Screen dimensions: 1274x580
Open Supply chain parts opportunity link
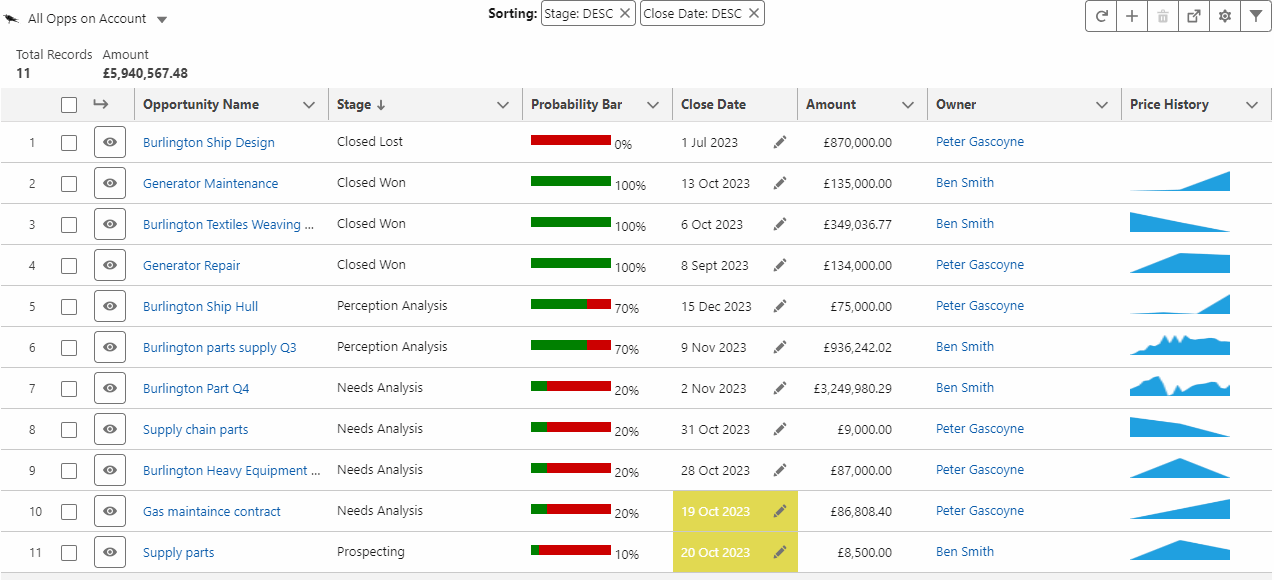(196, 429)
